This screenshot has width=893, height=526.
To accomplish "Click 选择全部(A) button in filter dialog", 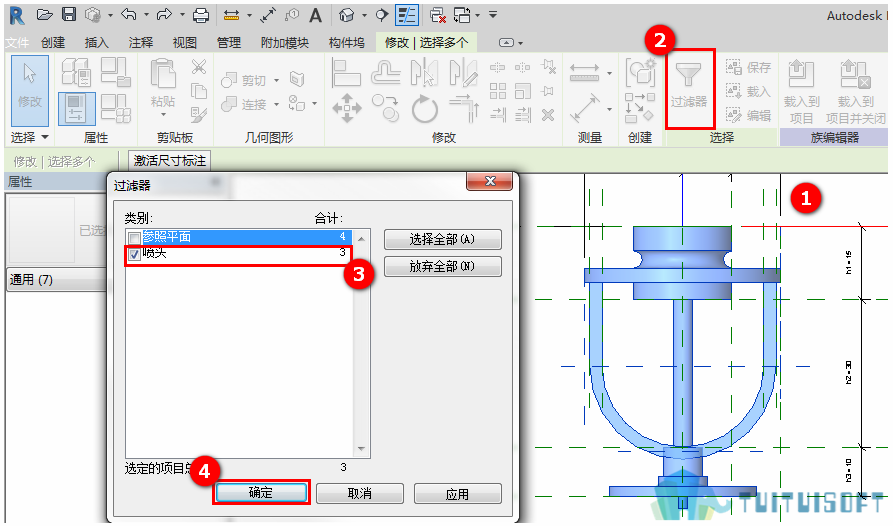I will [443, 239].
